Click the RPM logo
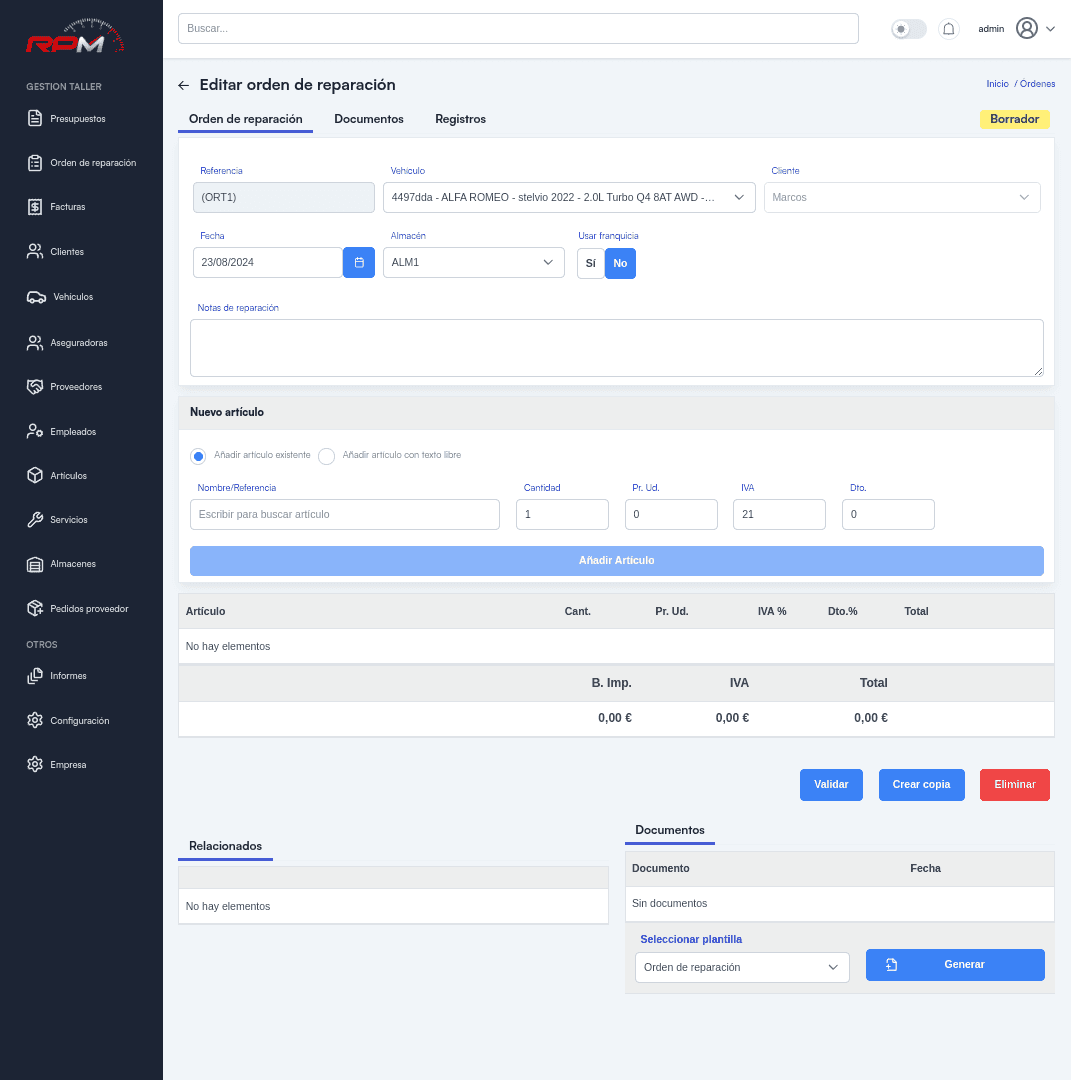This screenshot has height=1080, width=1071. tap(75, 37)
